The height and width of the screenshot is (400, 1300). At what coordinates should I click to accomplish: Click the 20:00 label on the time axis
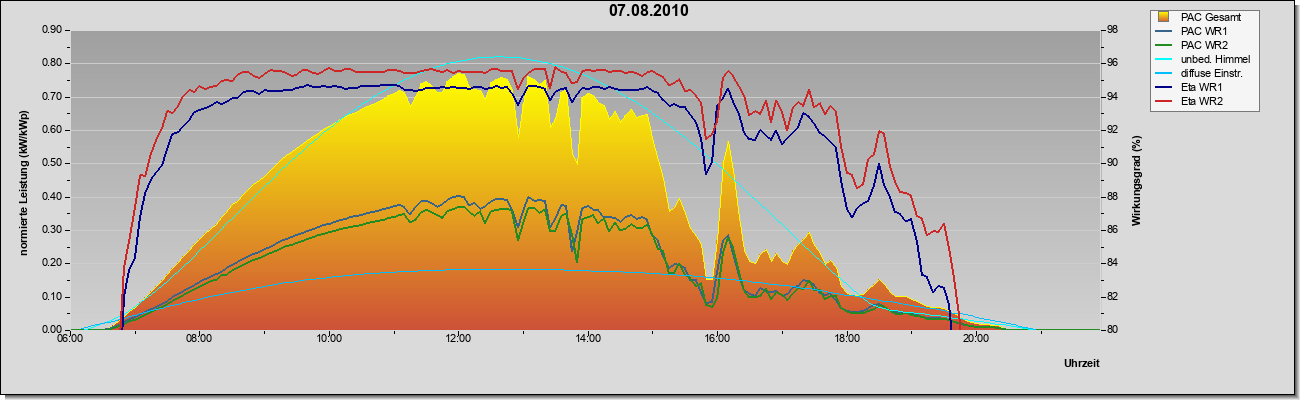pyautogui.click(x=976, y=340)
